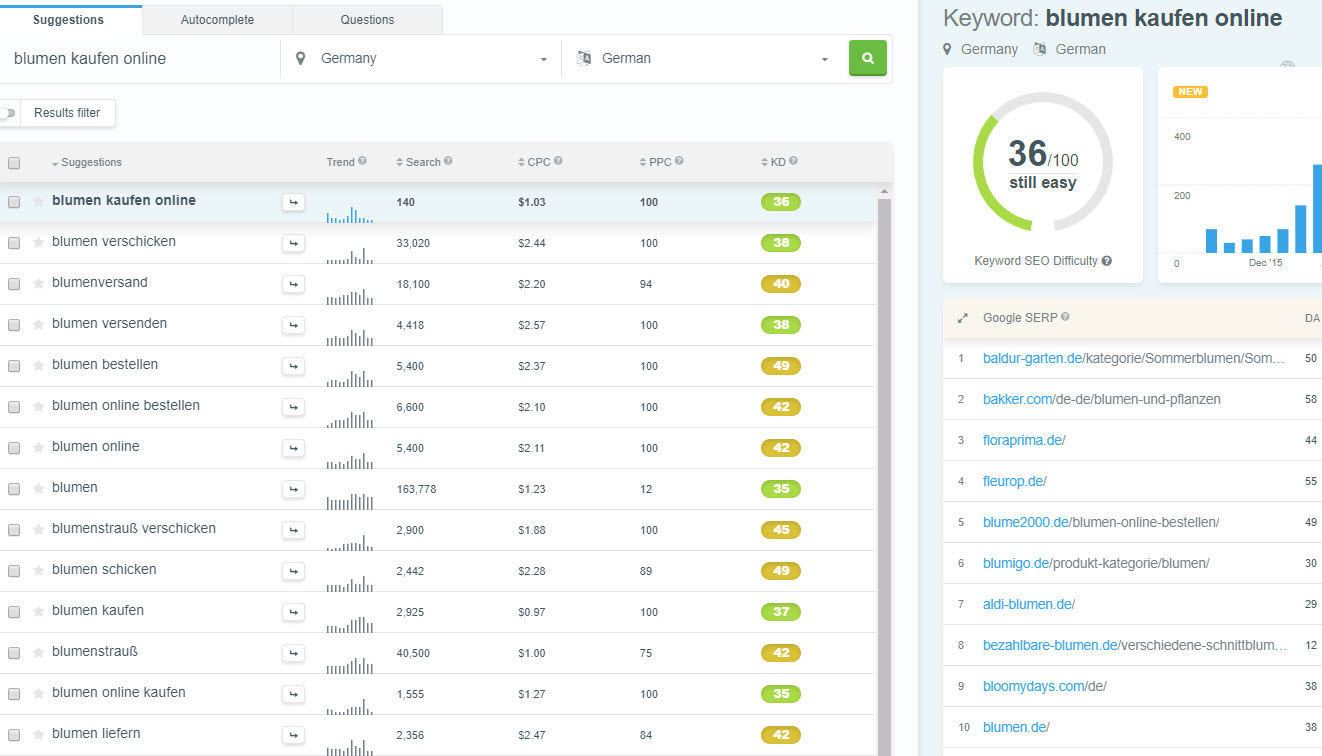This screenshot has height=756, width=1322.
Task: Click arrow icon next to 'blumenversand'
Action: (x=293, y=284)
